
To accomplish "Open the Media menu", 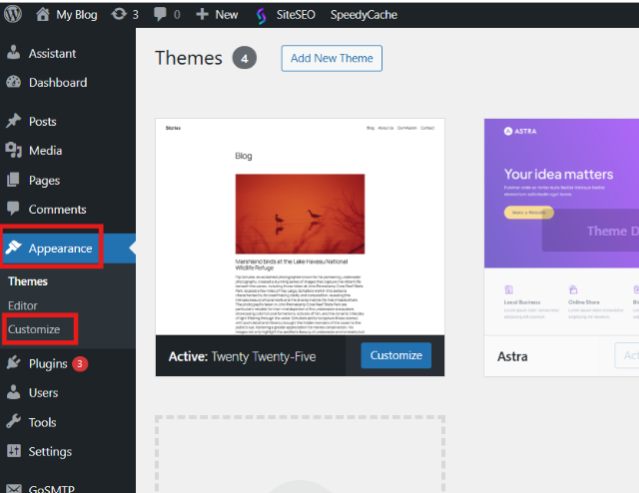I will [x=45, y=151].
